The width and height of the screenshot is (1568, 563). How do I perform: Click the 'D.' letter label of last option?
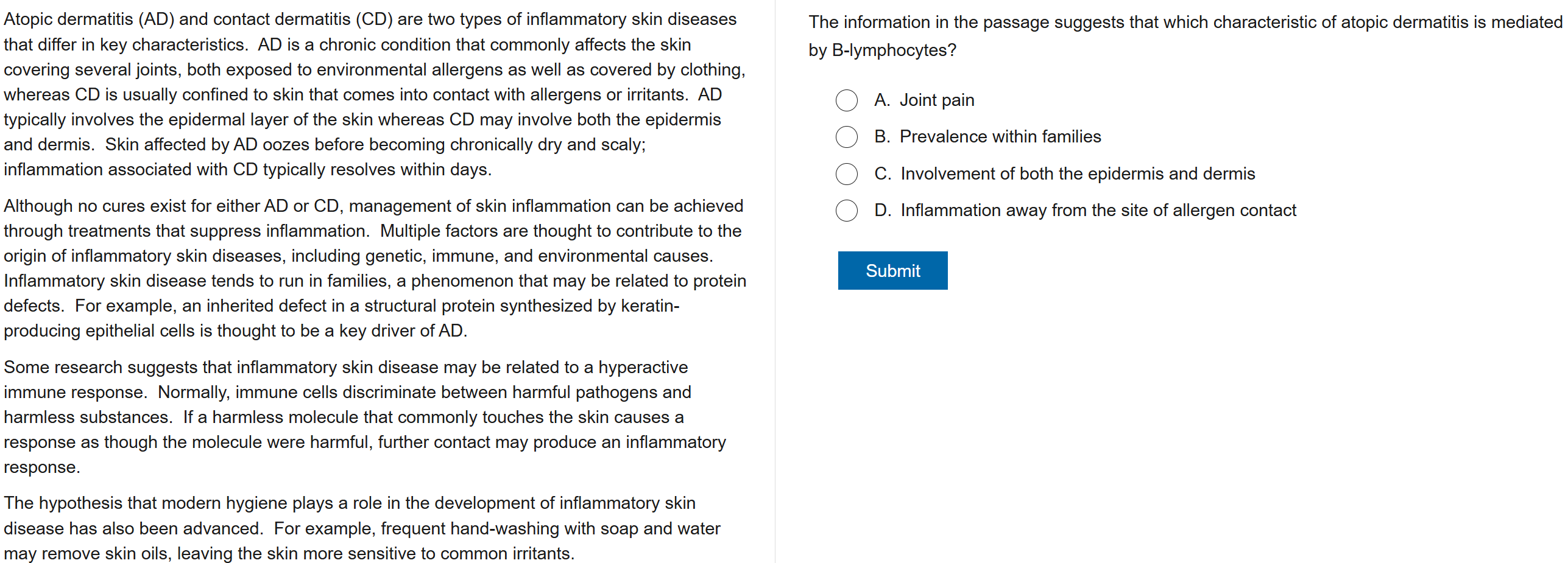[882, 211]
